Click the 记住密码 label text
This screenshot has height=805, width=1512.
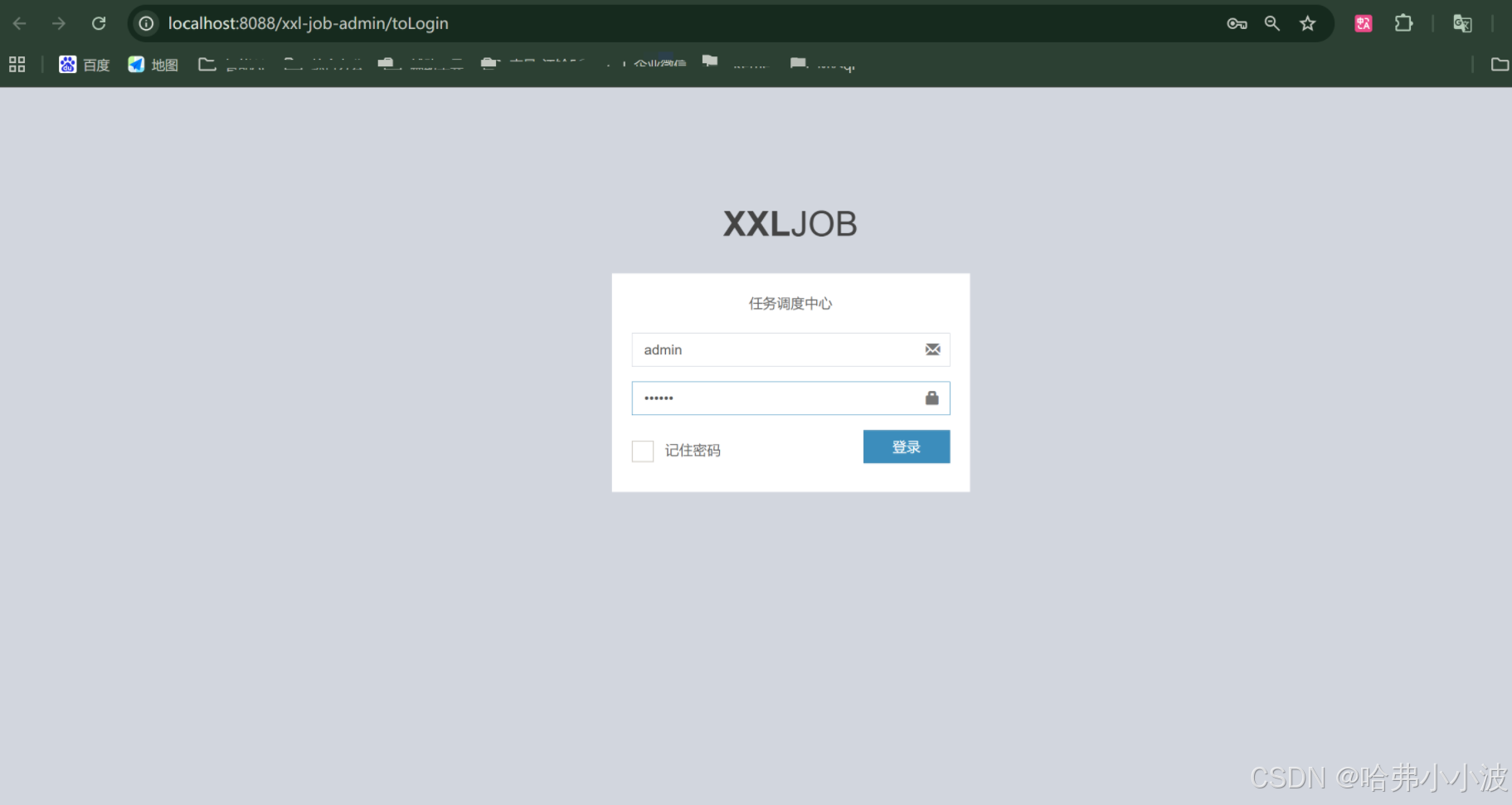point(693,451)
